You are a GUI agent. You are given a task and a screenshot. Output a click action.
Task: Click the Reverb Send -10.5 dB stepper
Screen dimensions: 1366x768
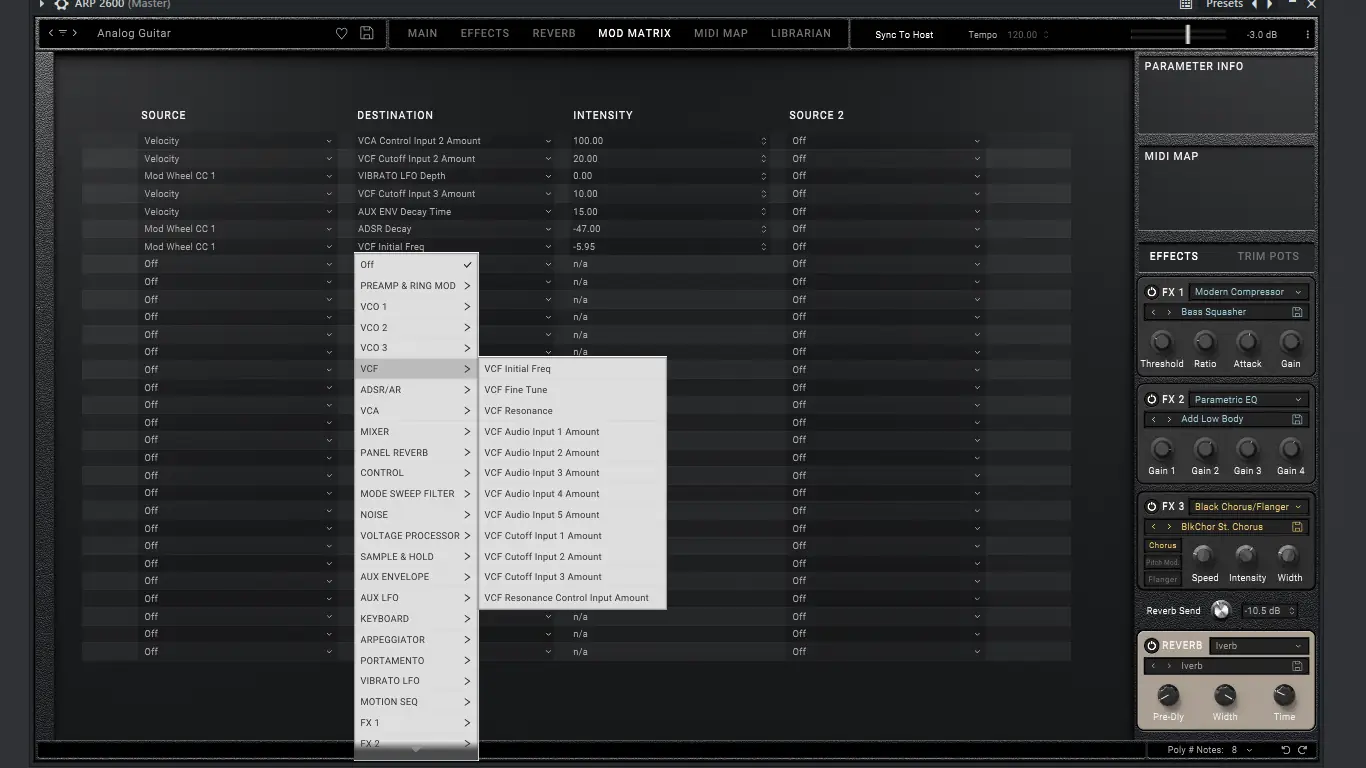[1291, 611]
